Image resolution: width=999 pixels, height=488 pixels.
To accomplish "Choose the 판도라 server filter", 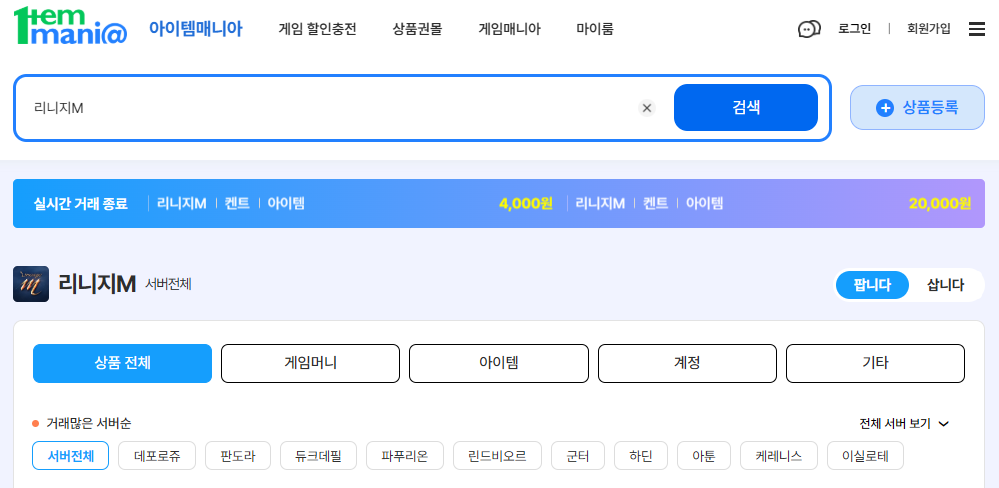I will (x=238, y=456).
